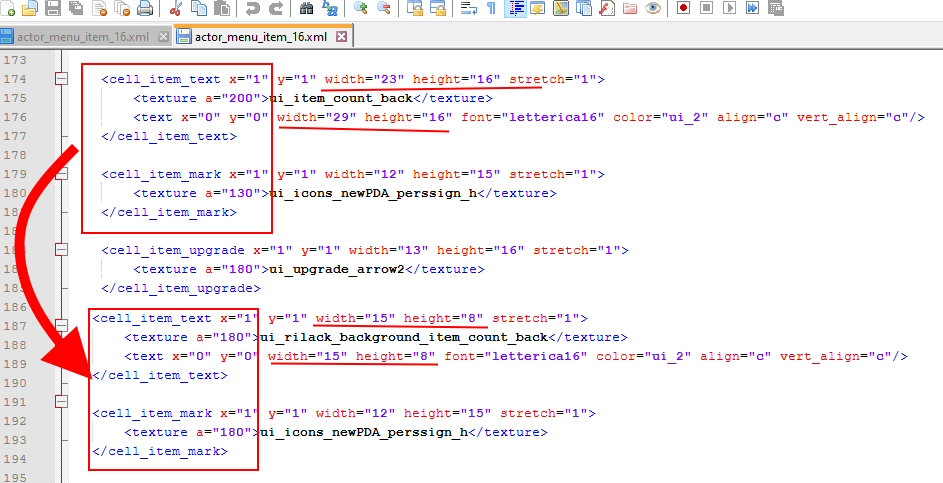Click the cell_item_upgrade closing tag
Screen dimensions: 943x483
point(181,288)
